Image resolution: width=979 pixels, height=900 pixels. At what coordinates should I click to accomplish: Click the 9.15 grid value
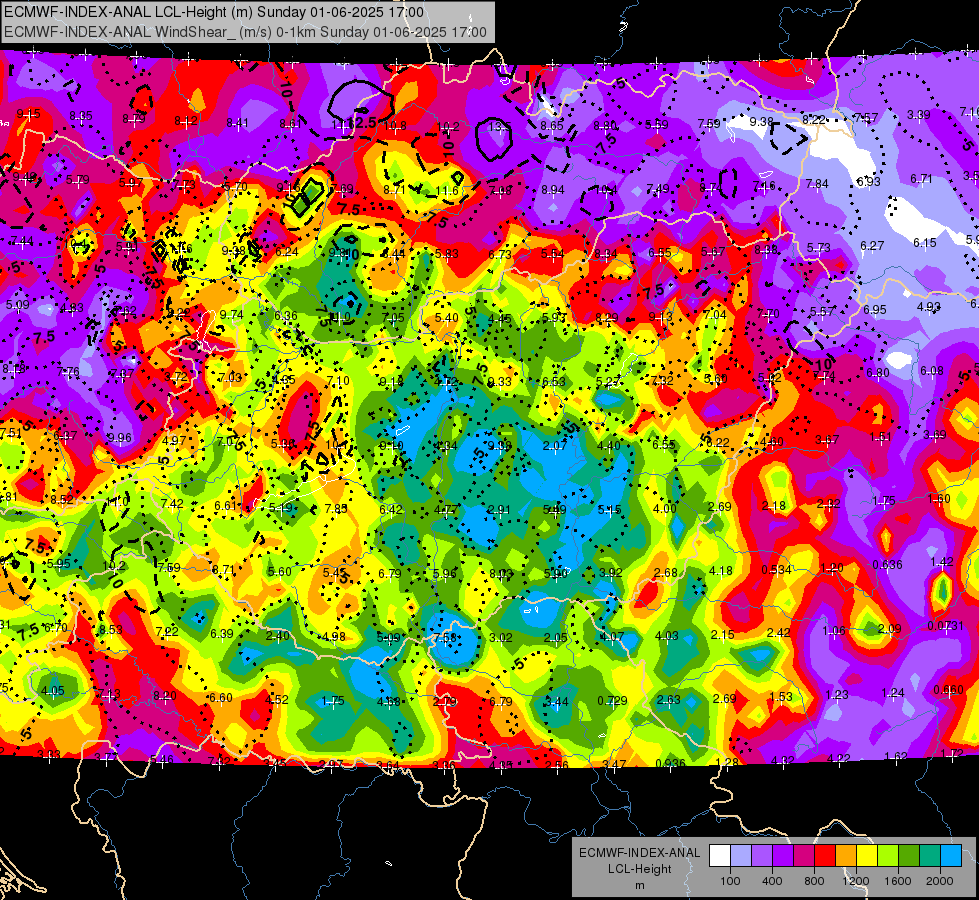(28, 114)
